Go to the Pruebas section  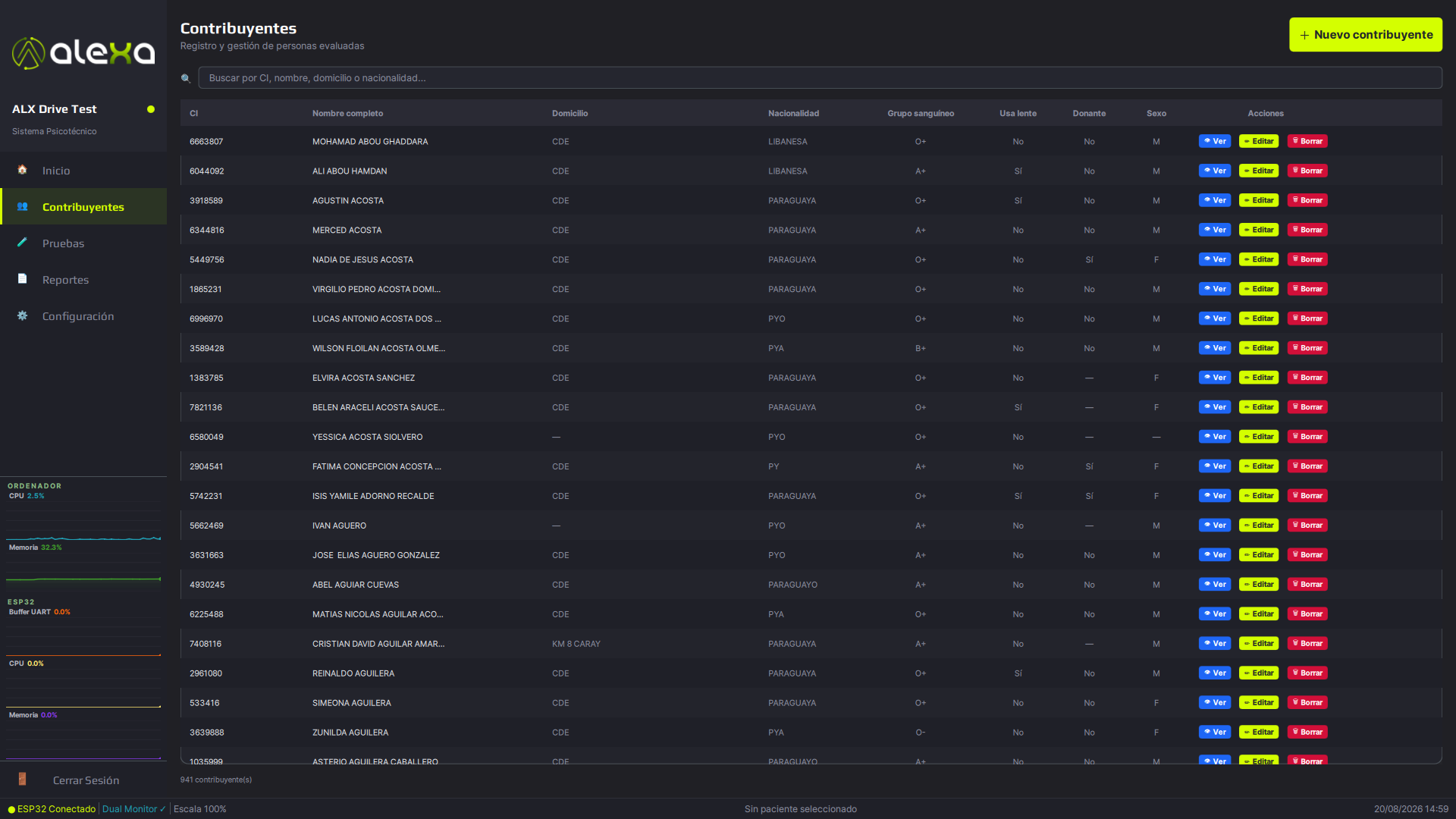tap(83, 243)
